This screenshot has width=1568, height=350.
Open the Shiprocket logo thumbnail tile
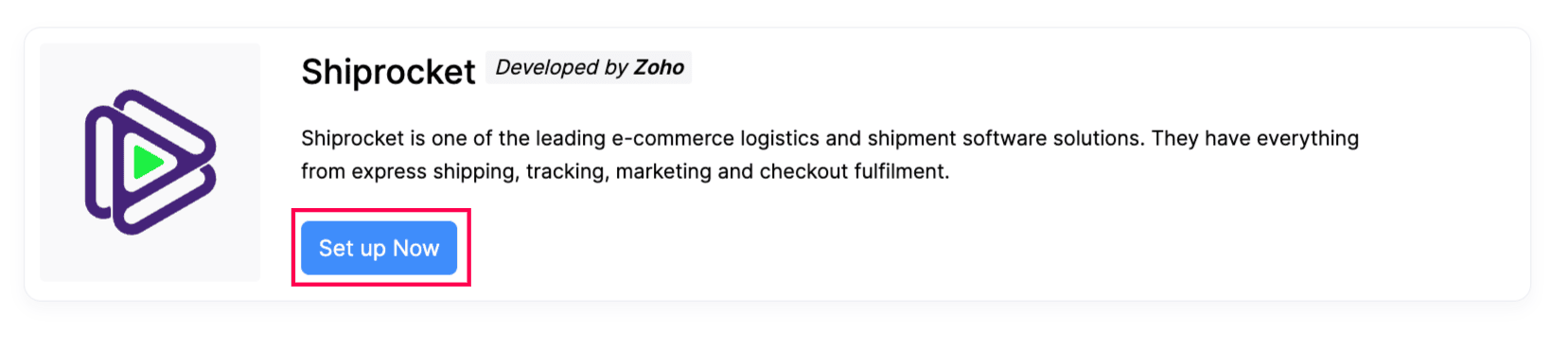150,162
